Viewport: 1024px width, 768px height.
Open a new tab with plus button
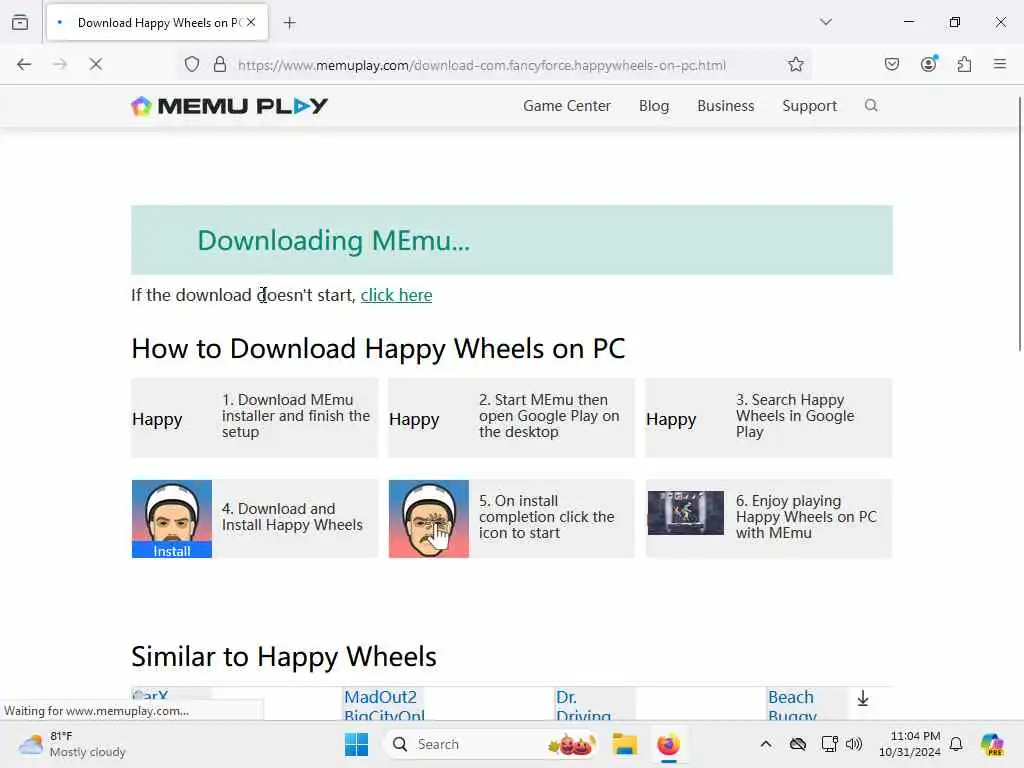(290, 23)
